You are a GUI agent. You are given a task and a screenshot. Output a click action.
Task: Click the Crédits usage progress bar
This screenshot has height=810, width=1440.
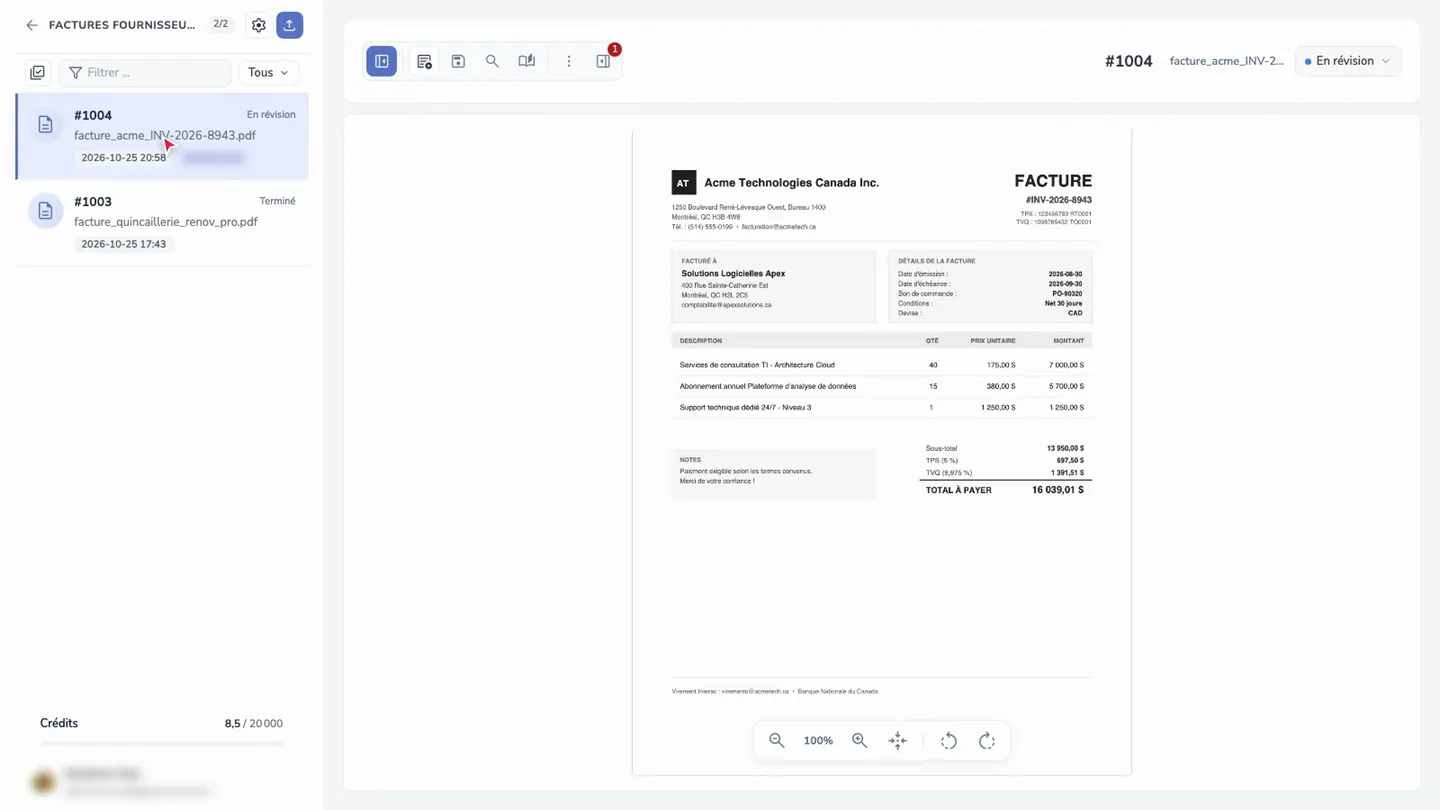tap(162, 744)
